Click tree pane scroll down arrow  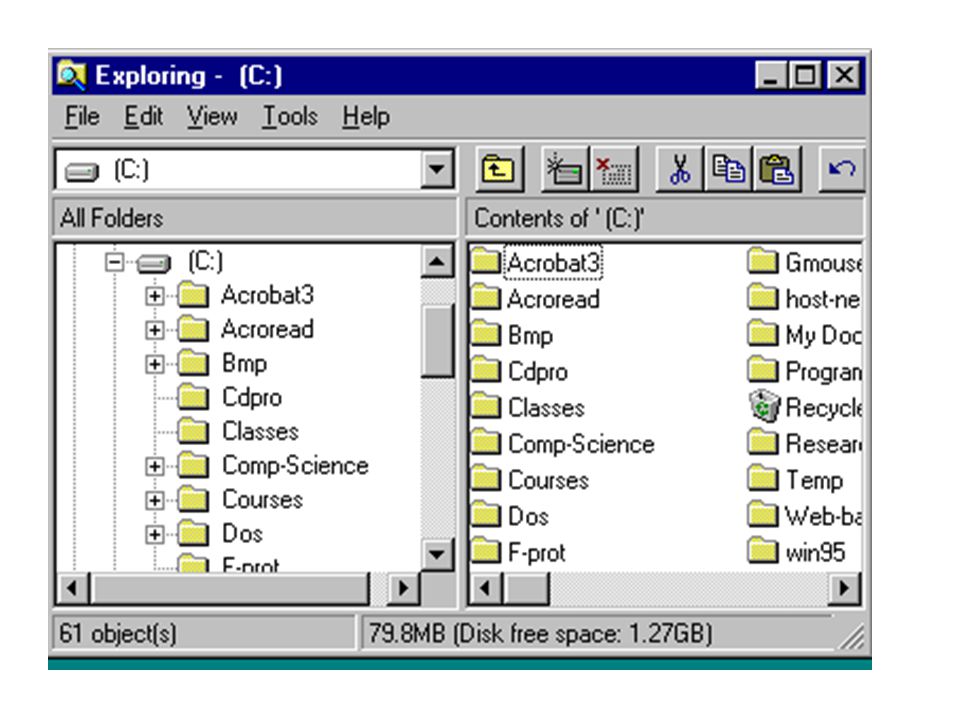(x=437, y=555)
